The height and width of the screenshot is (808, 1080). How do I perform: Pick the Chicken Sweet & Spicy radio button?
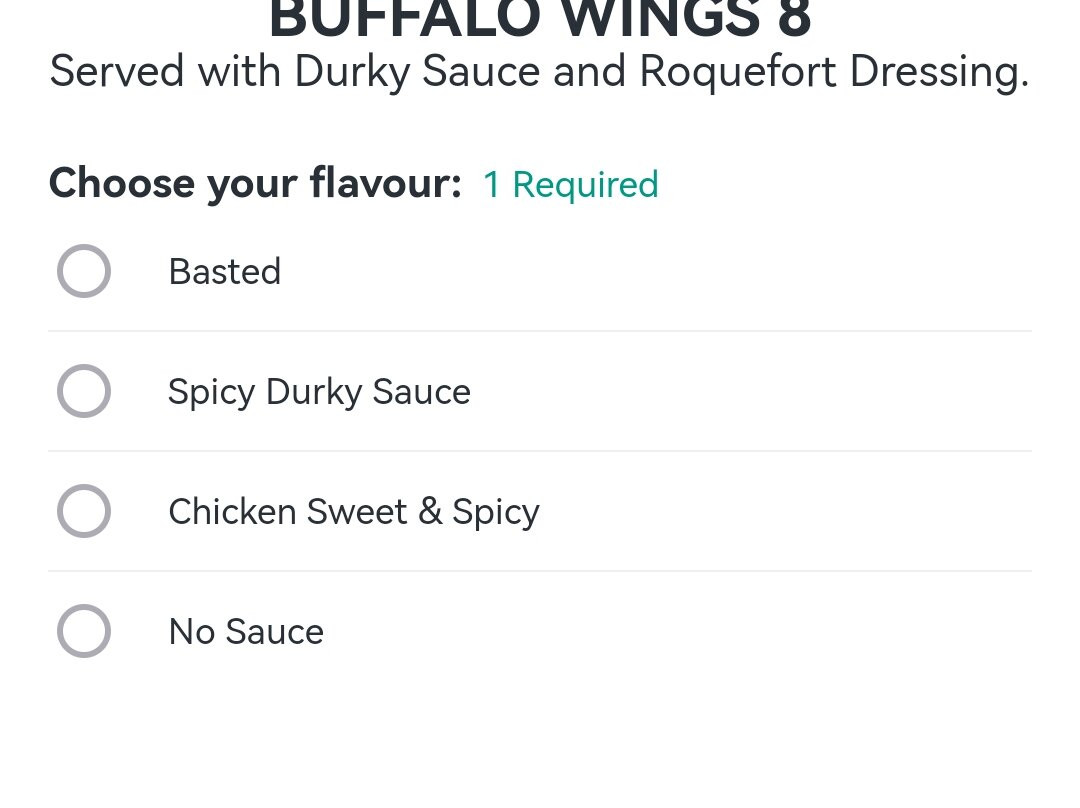click(x=84, y=511)
